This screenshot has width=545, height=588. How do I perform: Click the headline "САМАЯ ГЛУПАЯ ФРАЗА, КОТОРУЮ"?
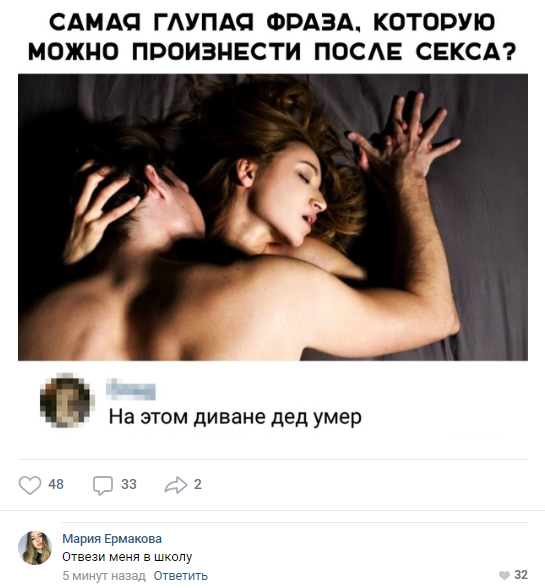click(272, 23)
